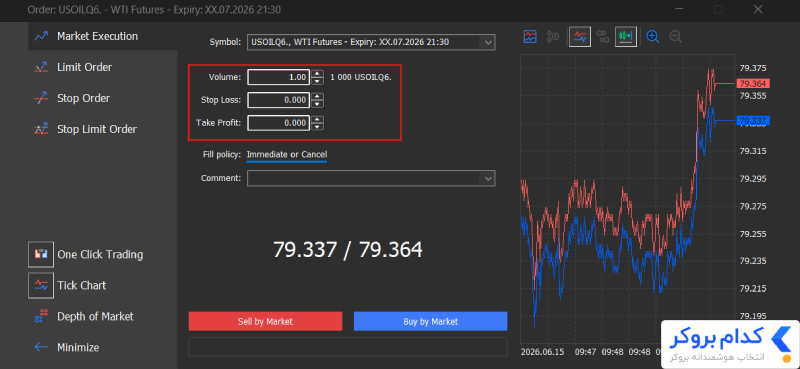Change fill policy Immediate or Cancel

pyautogui.click(x=287, y=155)
